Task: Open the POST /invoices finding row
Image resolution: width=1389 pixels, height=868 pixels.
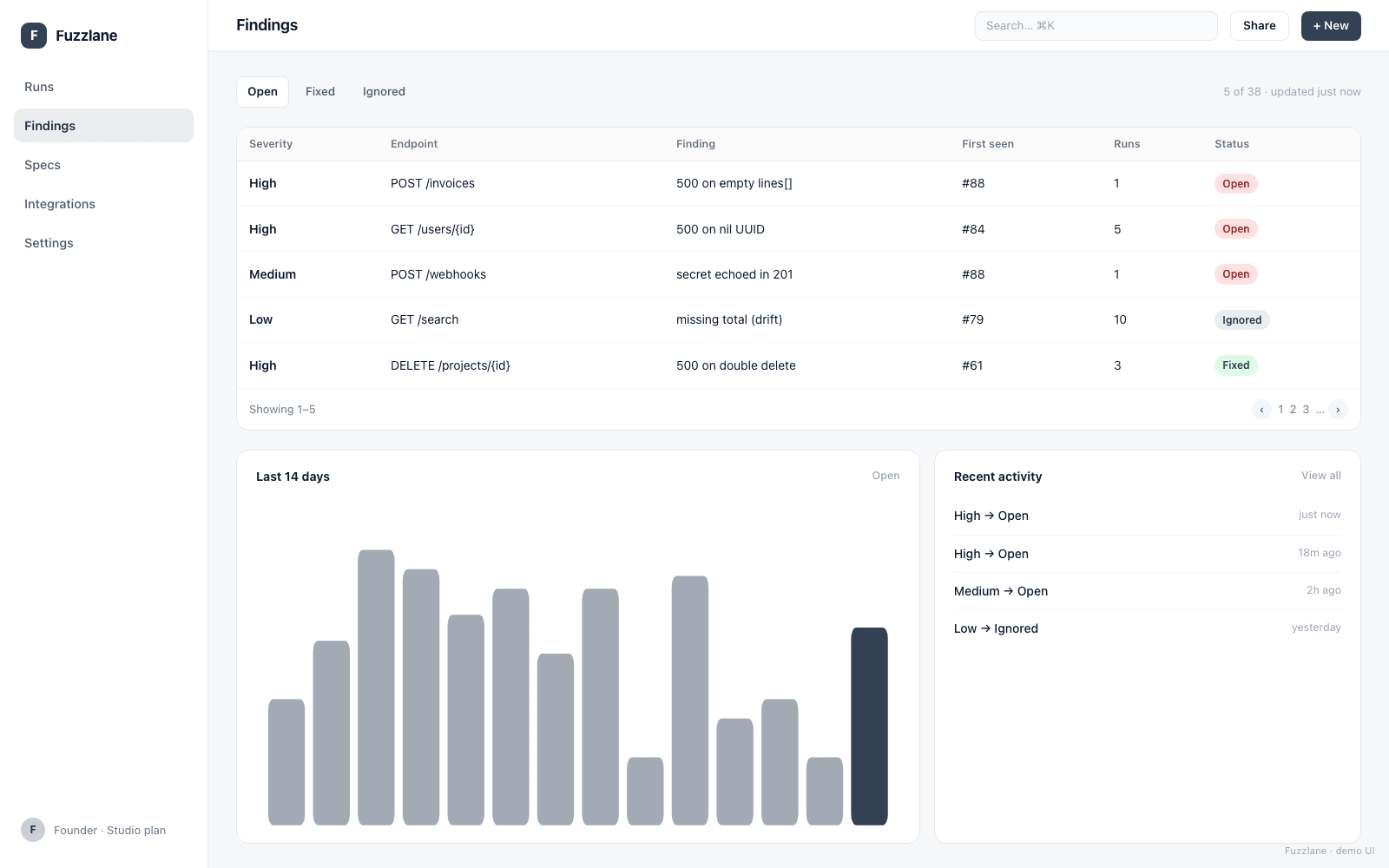Action: tap(798, 184)
